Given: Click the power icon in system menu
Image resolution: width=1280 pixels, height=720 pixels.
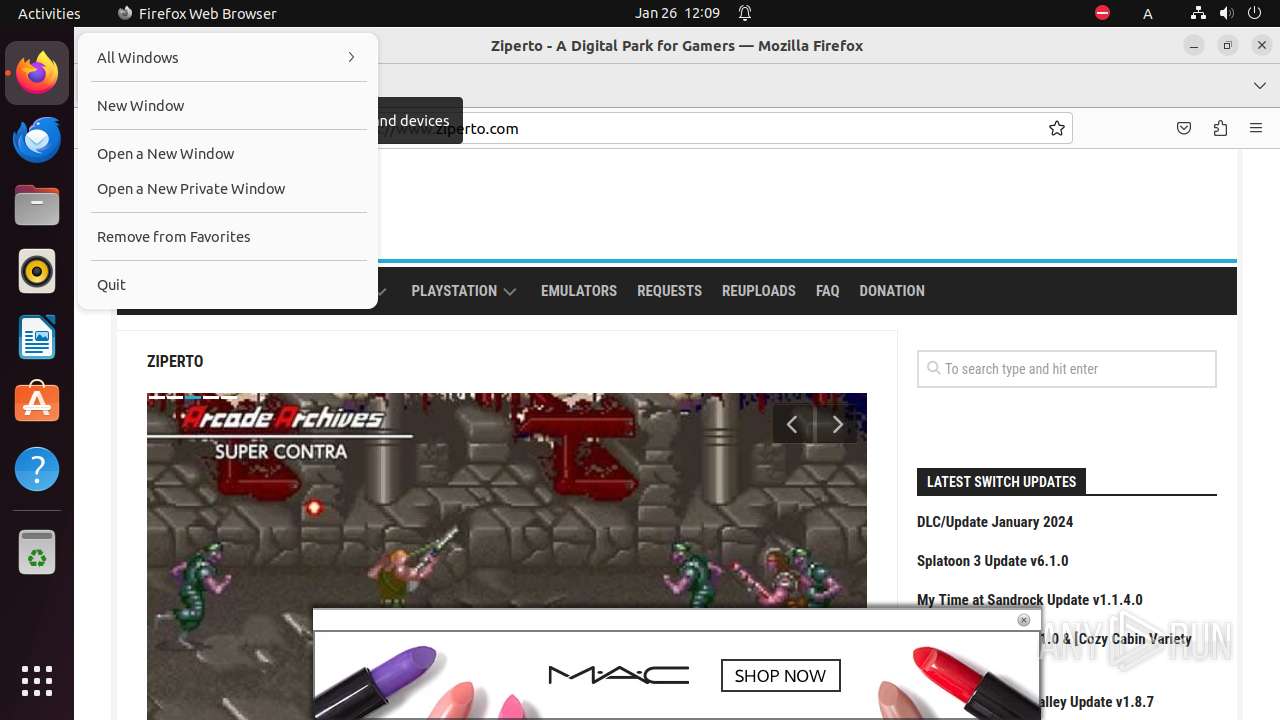Looking at the screenshot, I should tap(1254, 13).
